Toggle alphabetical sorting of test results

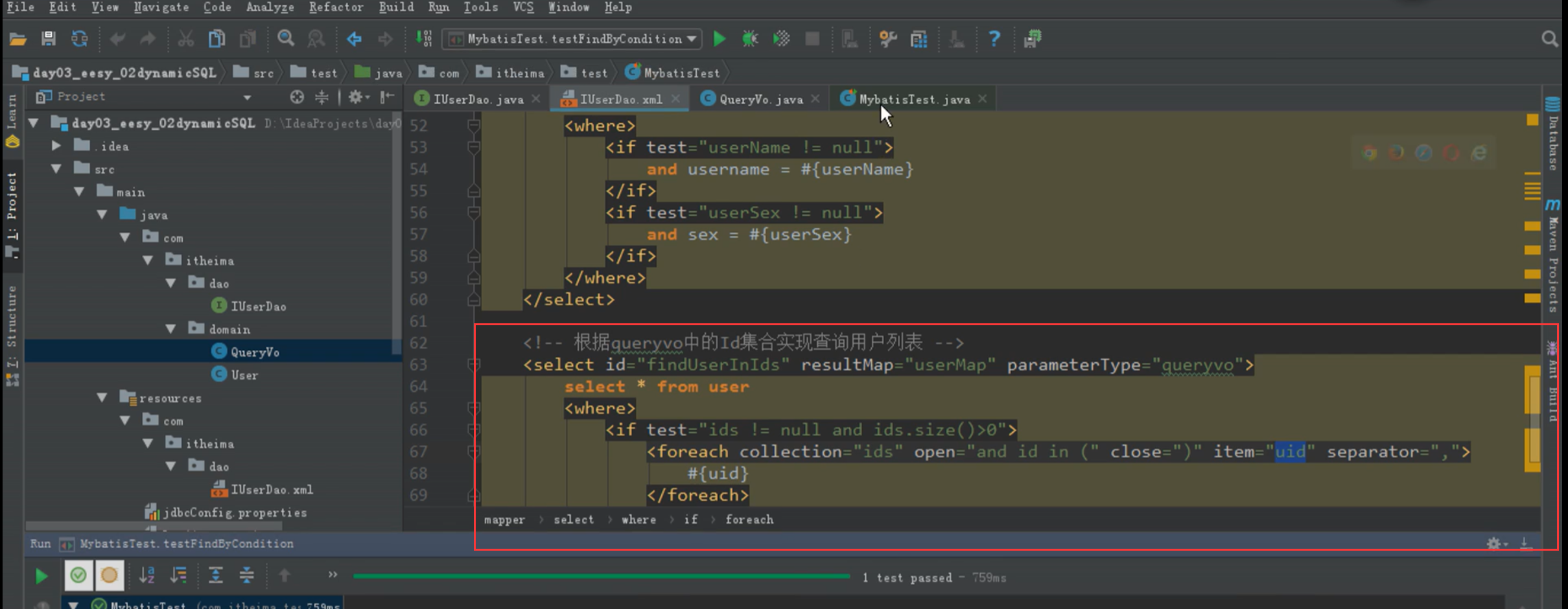tap(147, 575)
